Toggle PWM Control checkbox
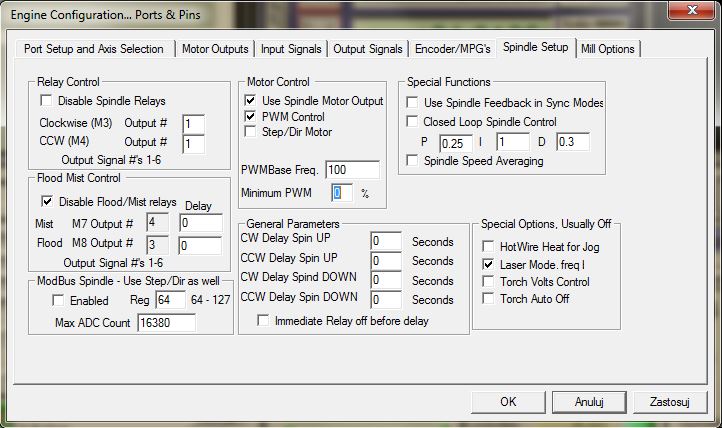Screen dimensions: 722x428 250,116
